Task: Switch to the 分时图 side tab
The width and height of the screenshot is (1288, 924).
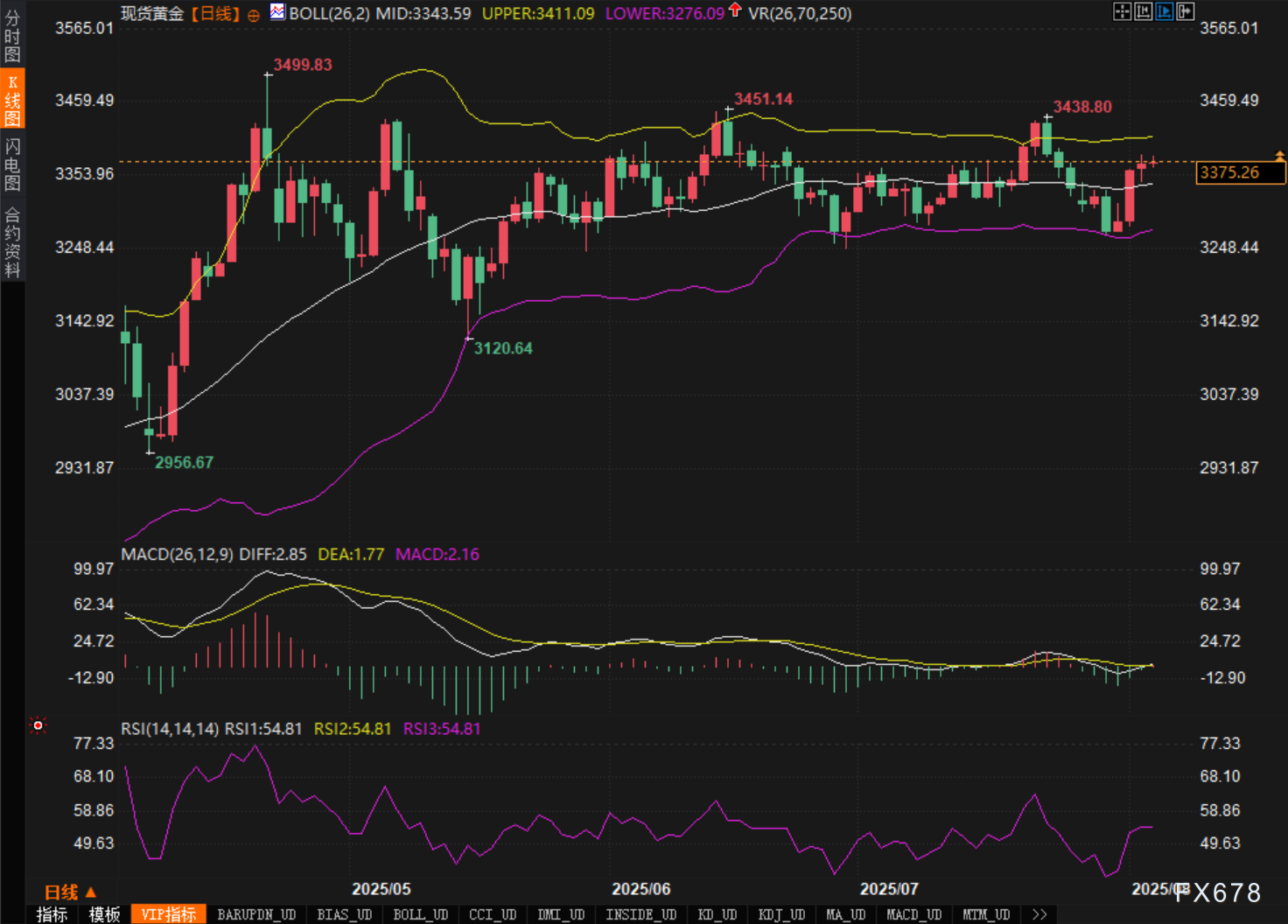Action: click(x=12, y=35)
